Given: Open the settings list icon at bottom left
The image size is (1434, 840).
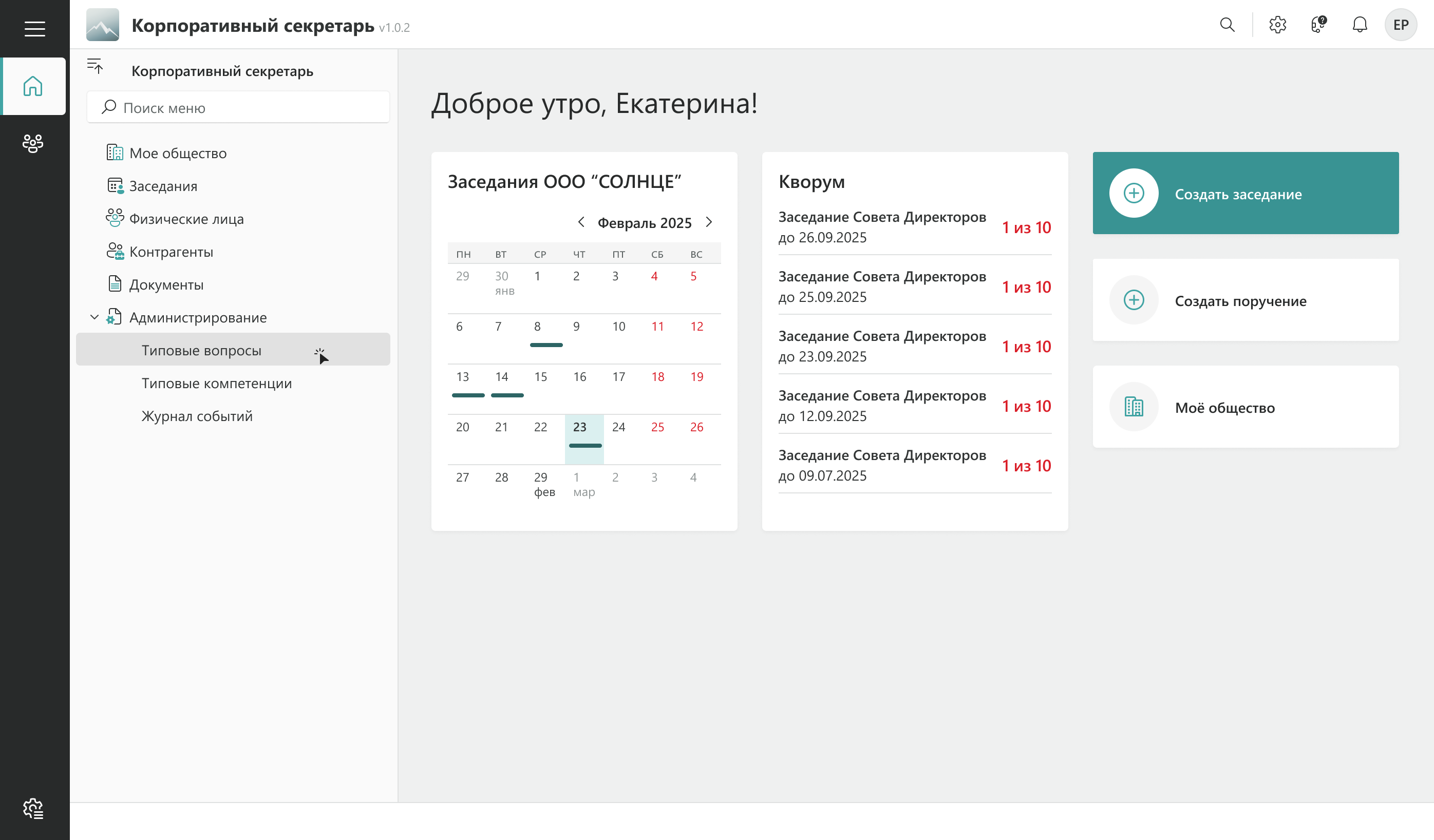Looking at the screenshot, I should 33,808.
